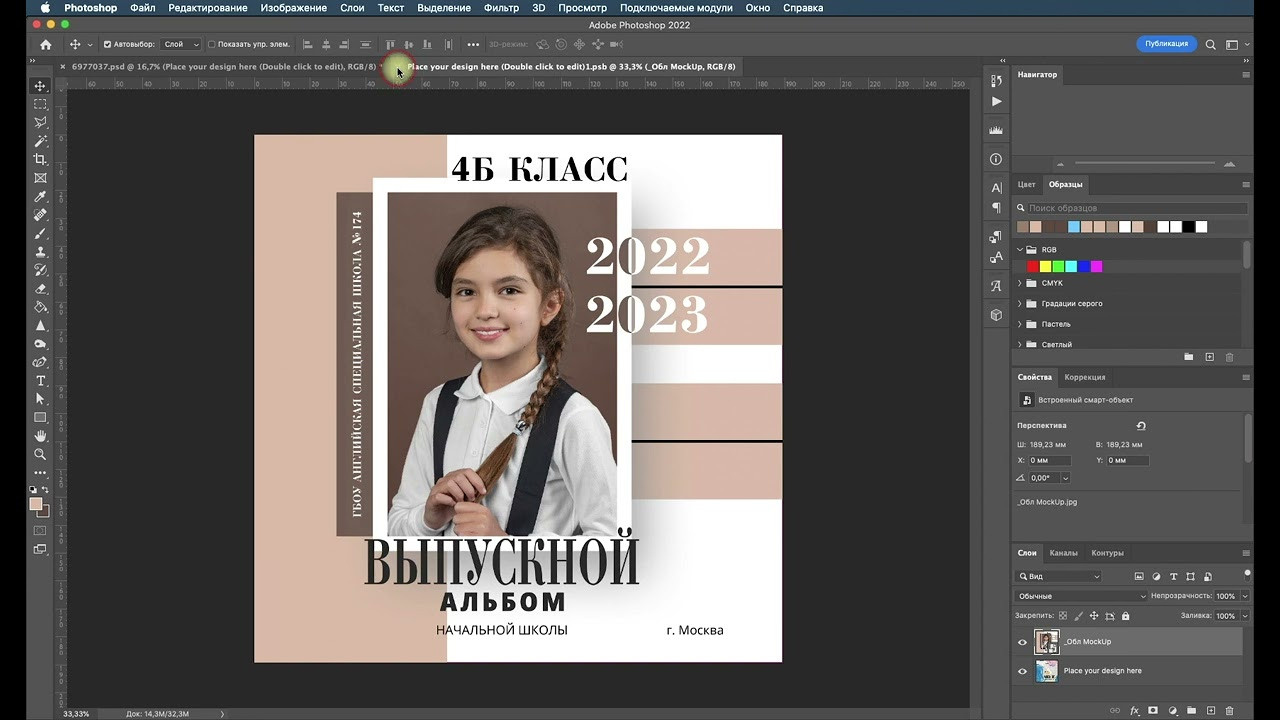Viewport: 1280px width, 720px height.
Task: Open the blend mode dropdown showing Обычные
Action: (1080, 595)
